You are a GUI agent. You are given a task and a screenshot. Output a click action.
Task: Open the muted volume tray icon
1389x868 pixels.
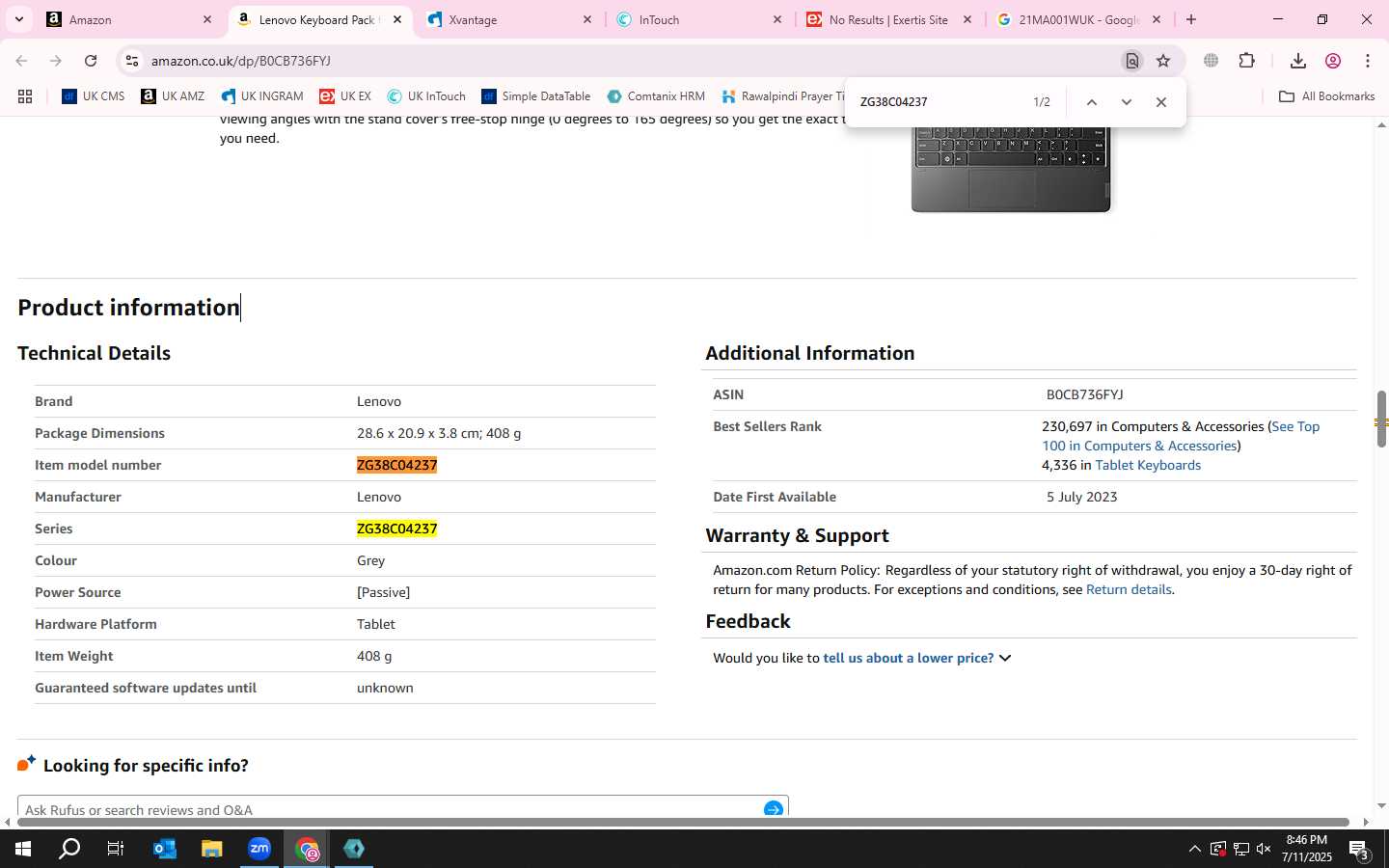click(1264, 849)
